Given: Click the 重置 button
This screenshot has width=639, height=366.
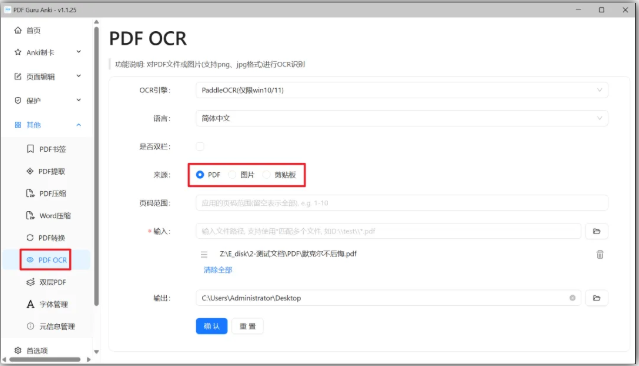Looking at the screenshot, I should (247, 326).
